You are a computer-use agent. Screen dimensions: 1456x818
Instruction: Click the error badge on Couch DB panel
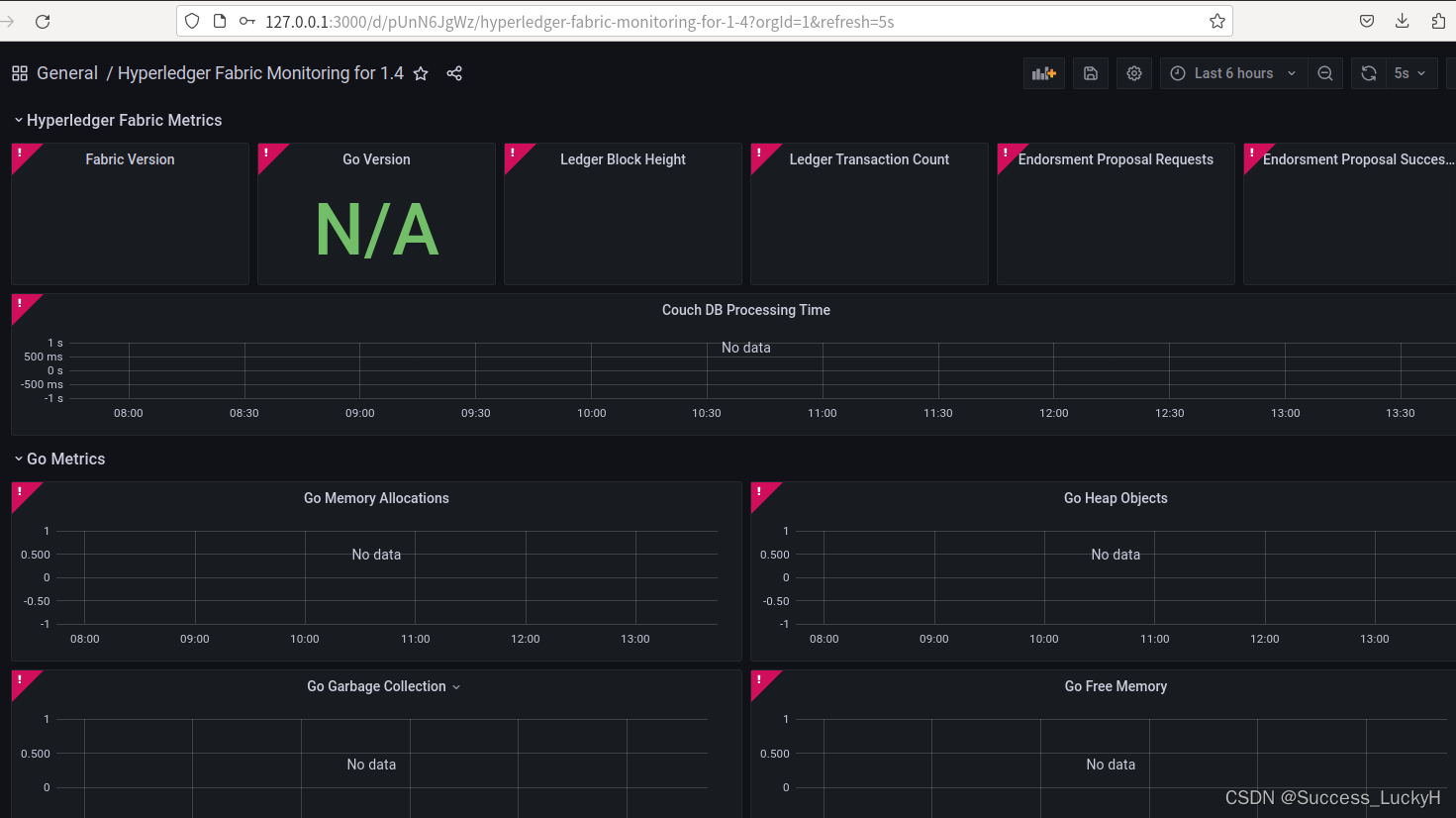pos(20,304)
